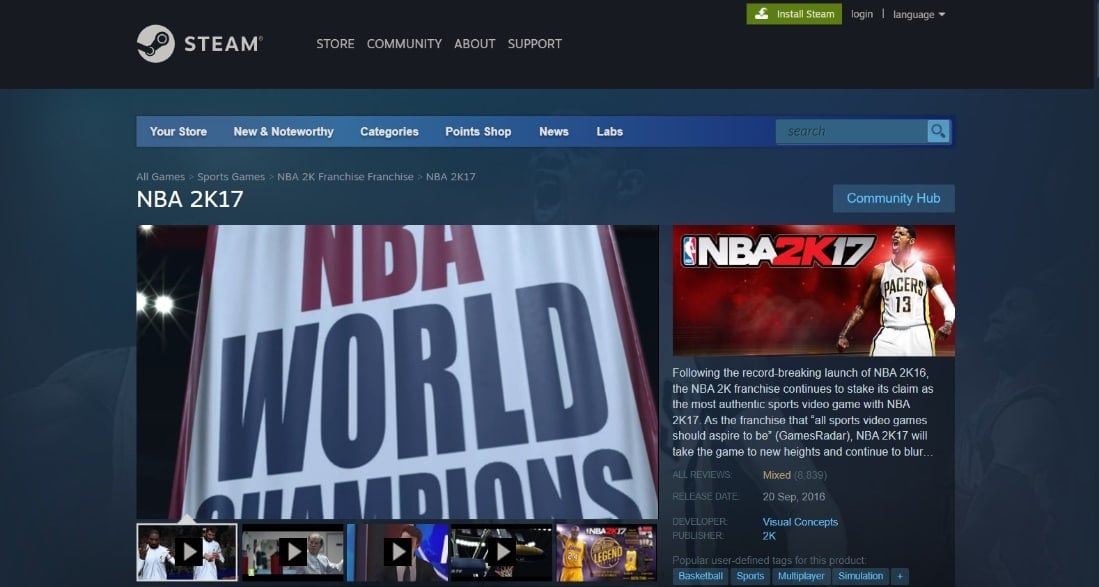
Task: Click the login link
Action: 861,13
